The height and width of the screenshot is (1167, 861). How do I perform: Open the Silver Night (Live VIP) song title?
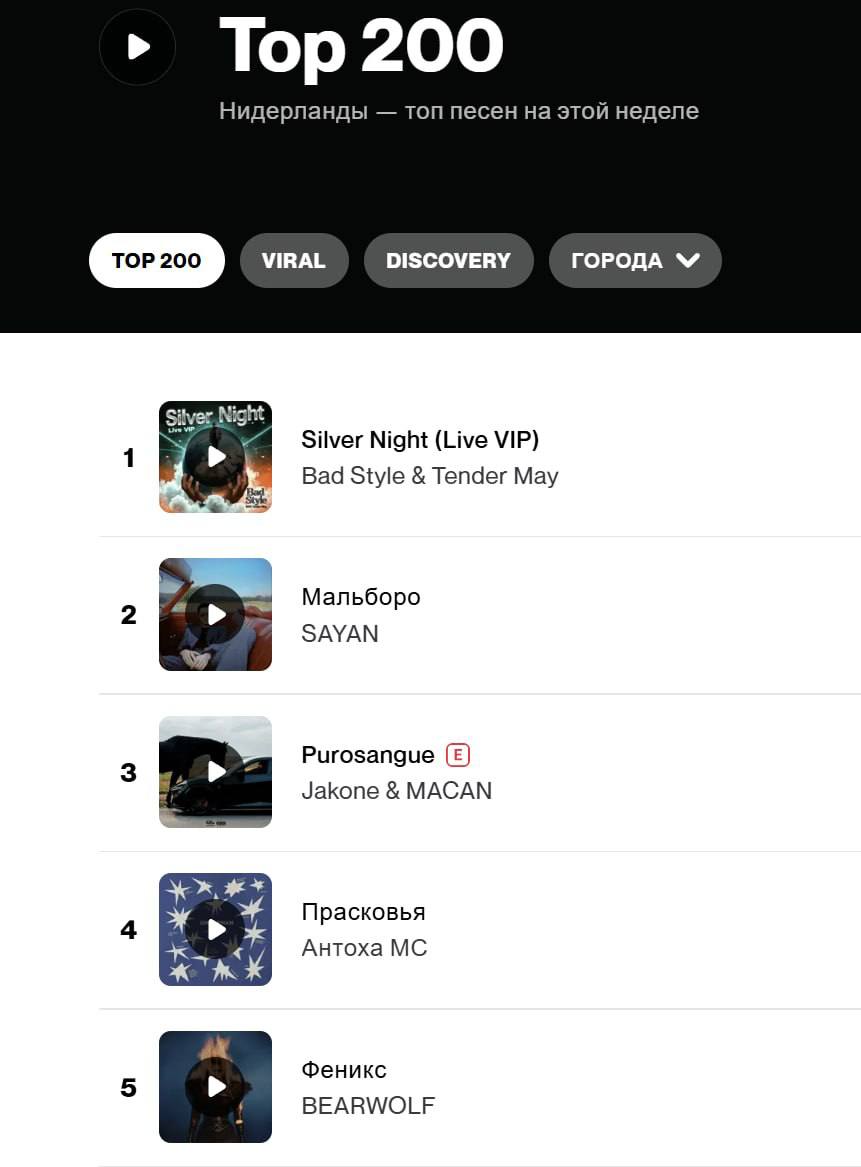point(420,440)
